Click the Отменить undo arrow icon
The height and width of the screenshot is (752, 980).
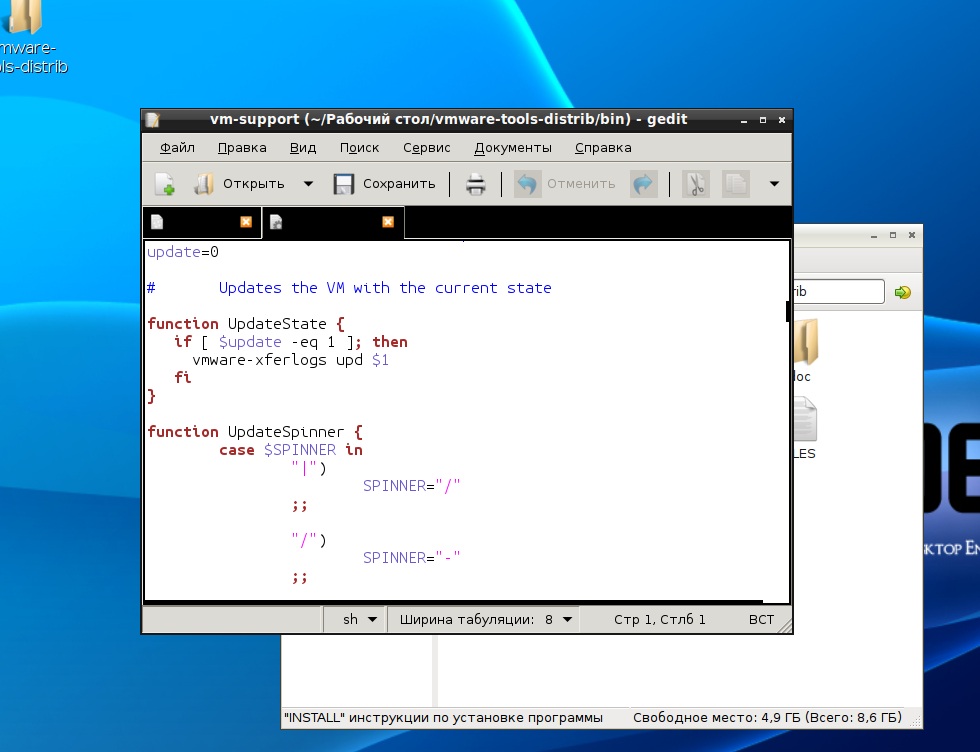tap(527, 184)
